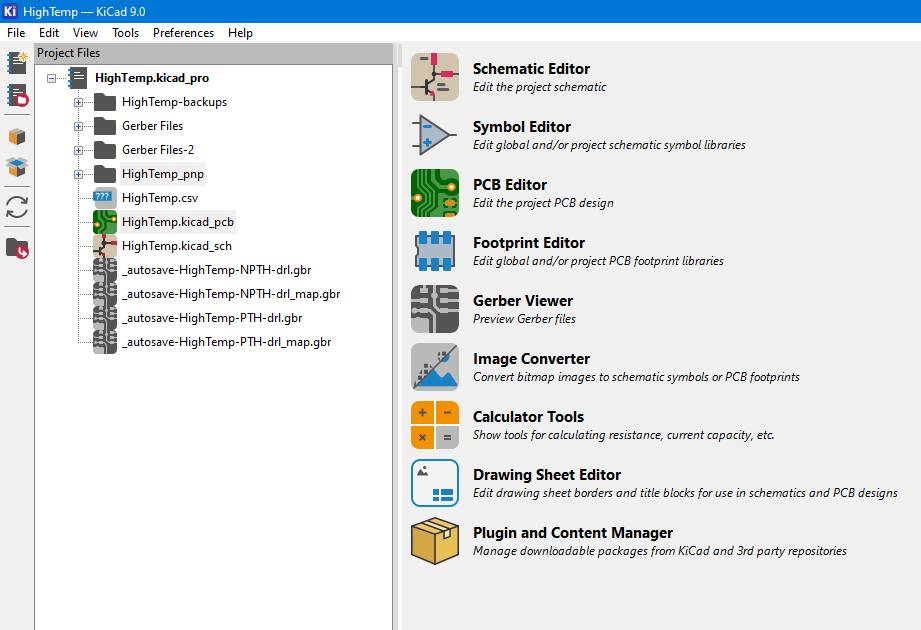Expand the Gerber Files-2 folder
The width and height of the screenshot is (921, 630).
pyautogui.click(x=78, y=150)
